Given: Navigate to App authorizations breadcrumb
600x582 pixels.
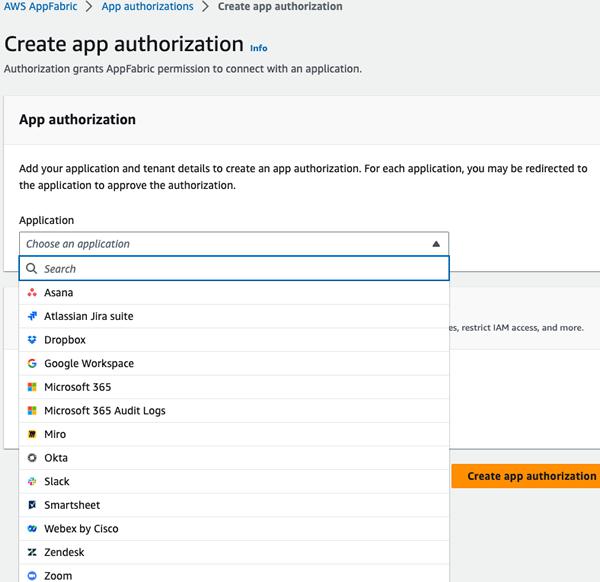Looking at the screenshot, I should [150, 7].
